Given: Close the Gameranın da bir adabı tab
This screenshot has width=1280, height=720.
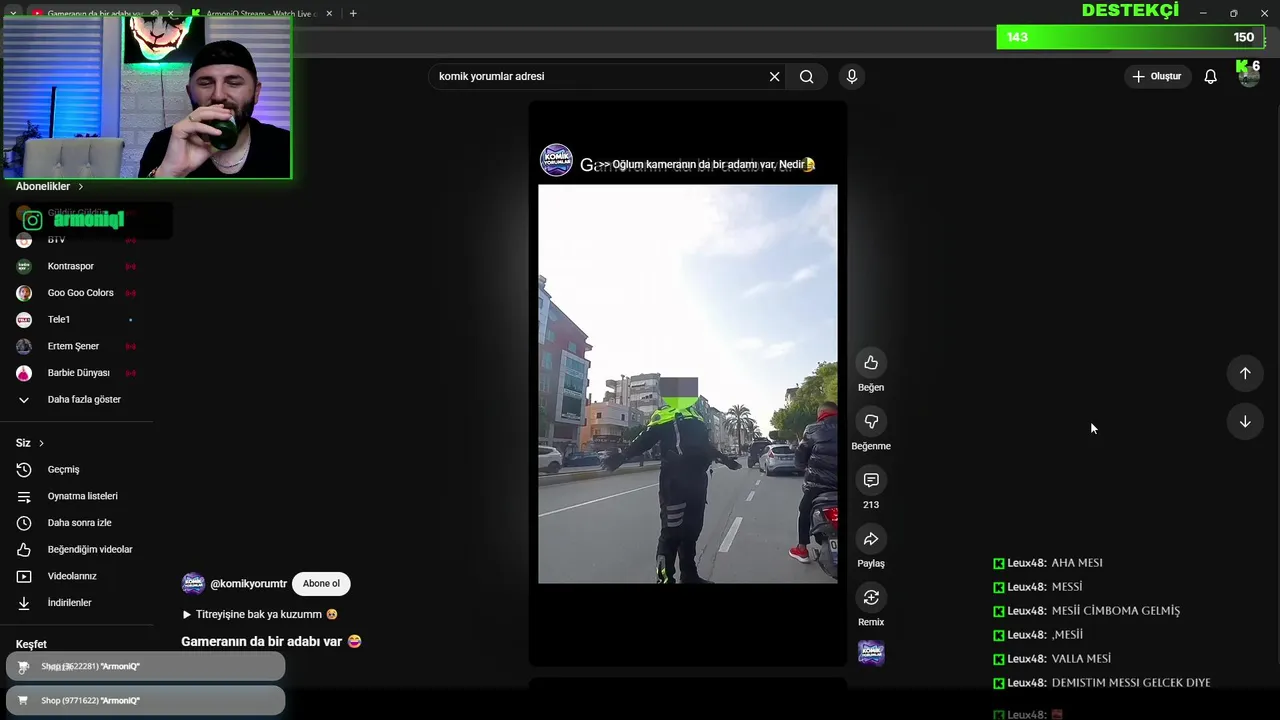Looking at the screenshot, I should [x=170, y=14].
